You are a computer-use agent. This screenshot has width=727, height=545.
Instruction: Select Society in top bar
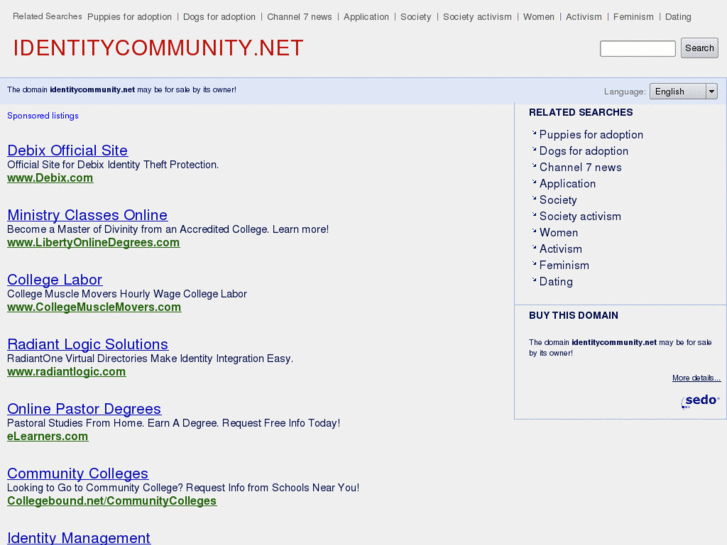[415, 17]
